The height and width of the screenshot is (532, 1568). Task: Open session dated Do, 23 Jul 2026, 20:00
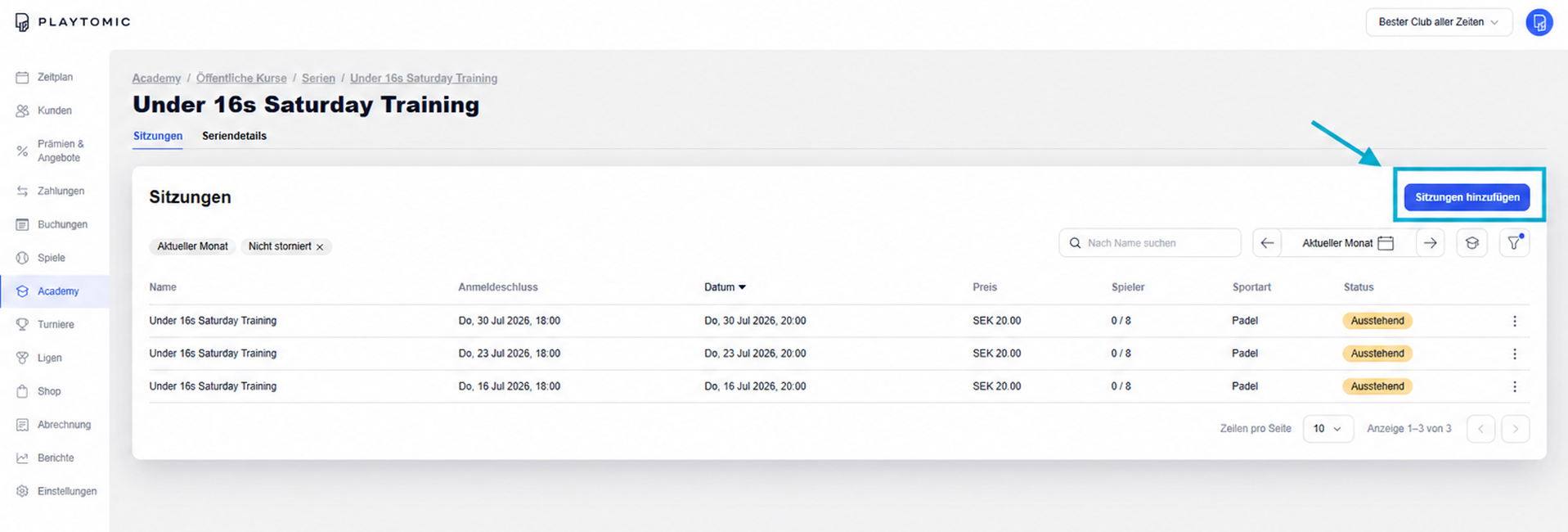(x=755, y=354)
